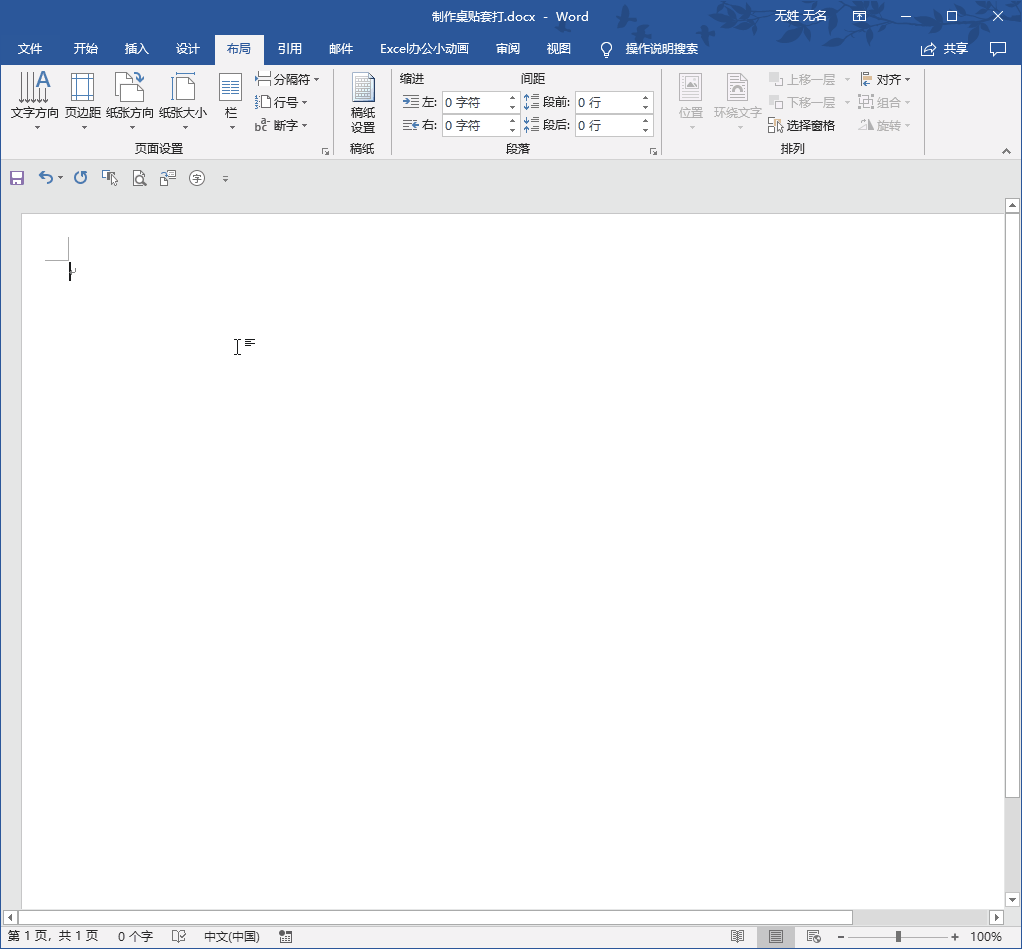Switch to the 引用 tab

click(289, 49)
